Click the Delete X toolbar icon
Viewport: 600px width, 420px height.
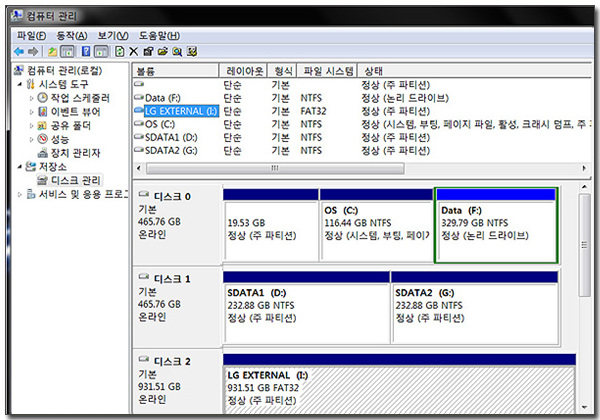pyautogui.click(x=133, y=51)
